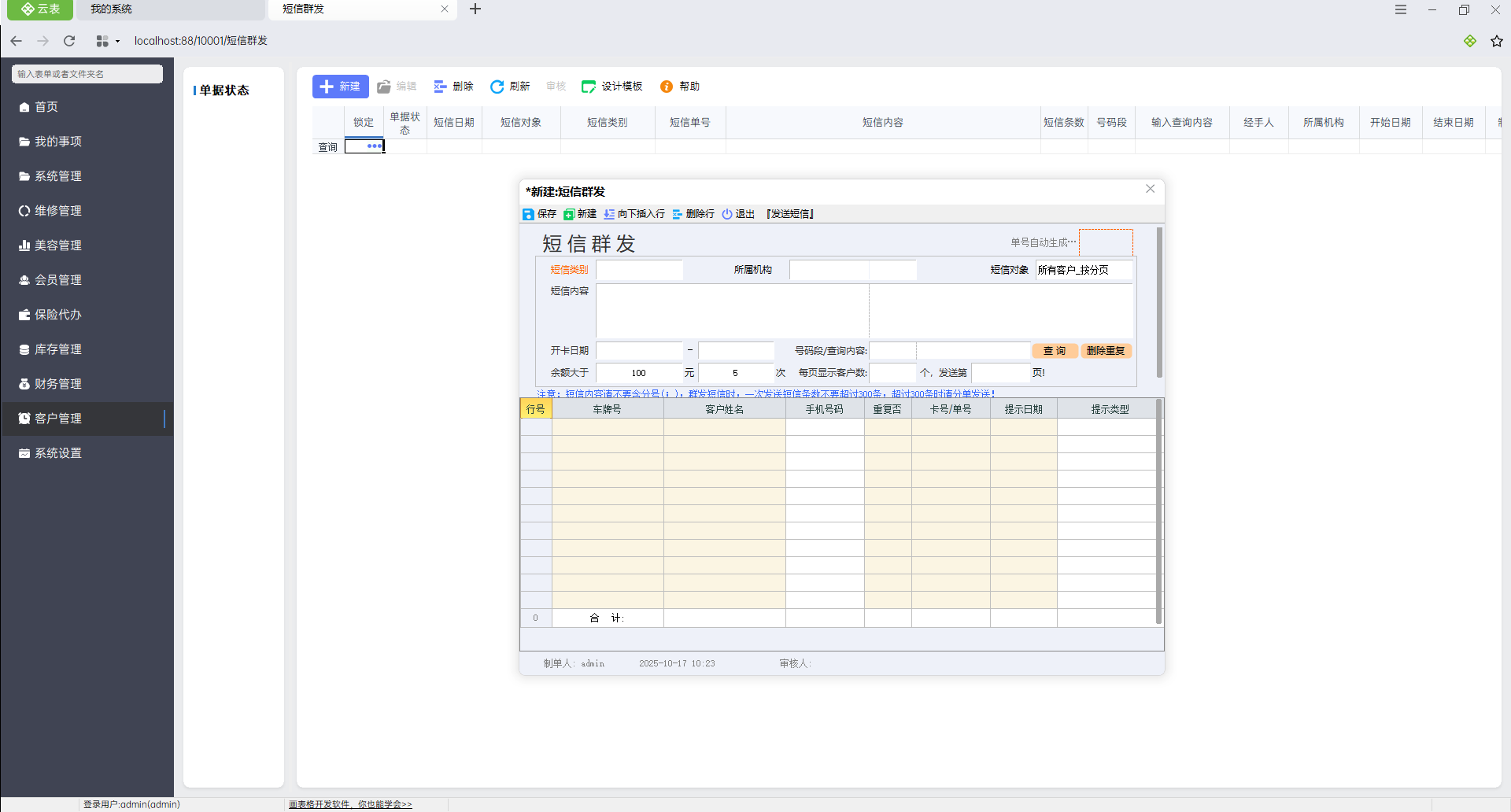Click the 短信内容 text area

point(863,311)
